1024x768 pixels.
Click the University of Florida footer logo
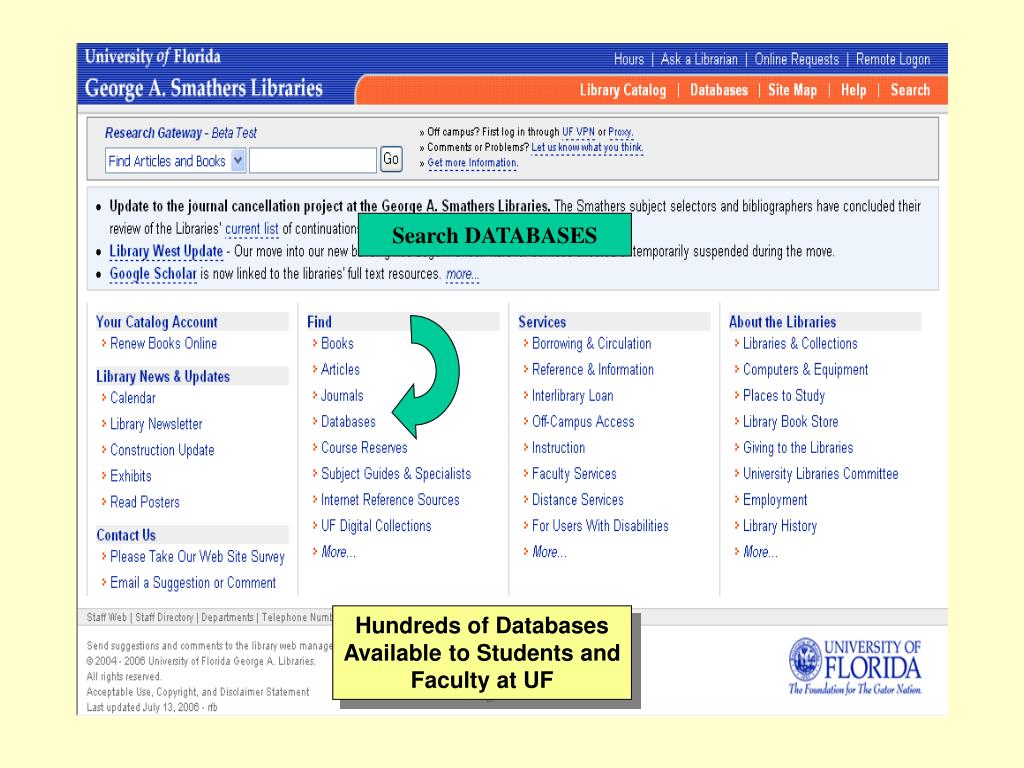pyautogui.click(x=855, y=667)
